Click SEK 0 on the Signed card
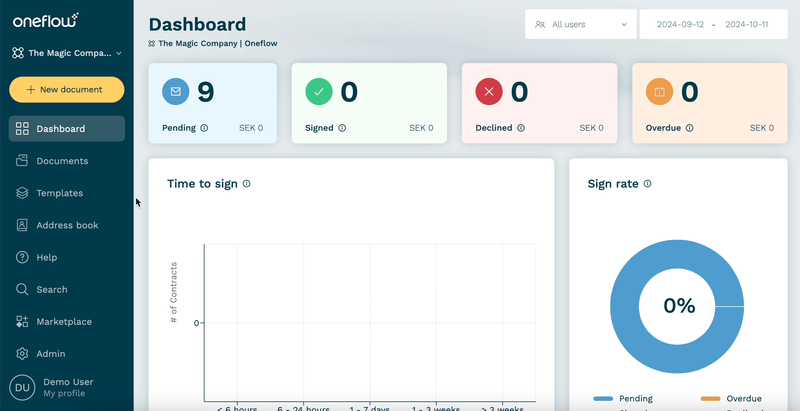Image resolution: width=800 pixels, height=411 pixels. click(x=421, y=128)
